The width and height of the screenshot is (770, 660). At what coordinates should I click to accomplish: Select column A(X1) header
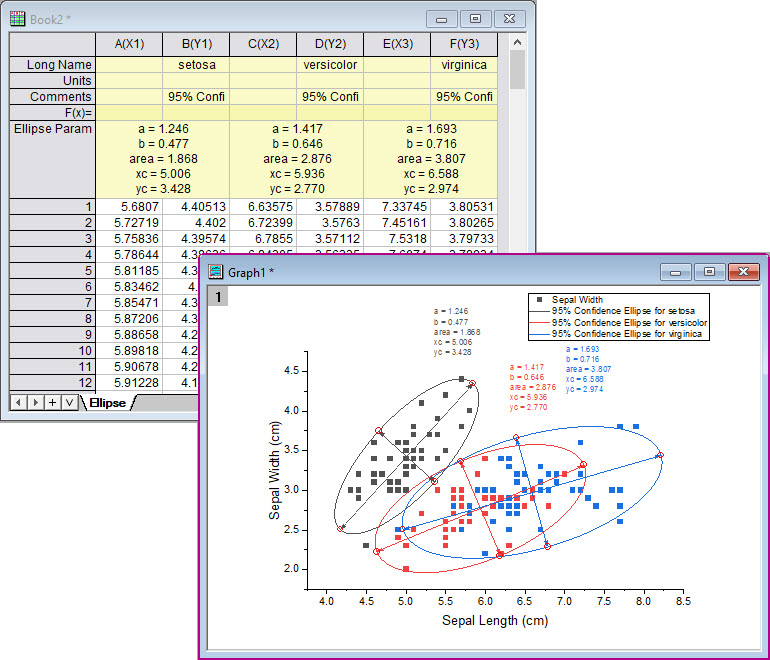click(x=129, y=44)
